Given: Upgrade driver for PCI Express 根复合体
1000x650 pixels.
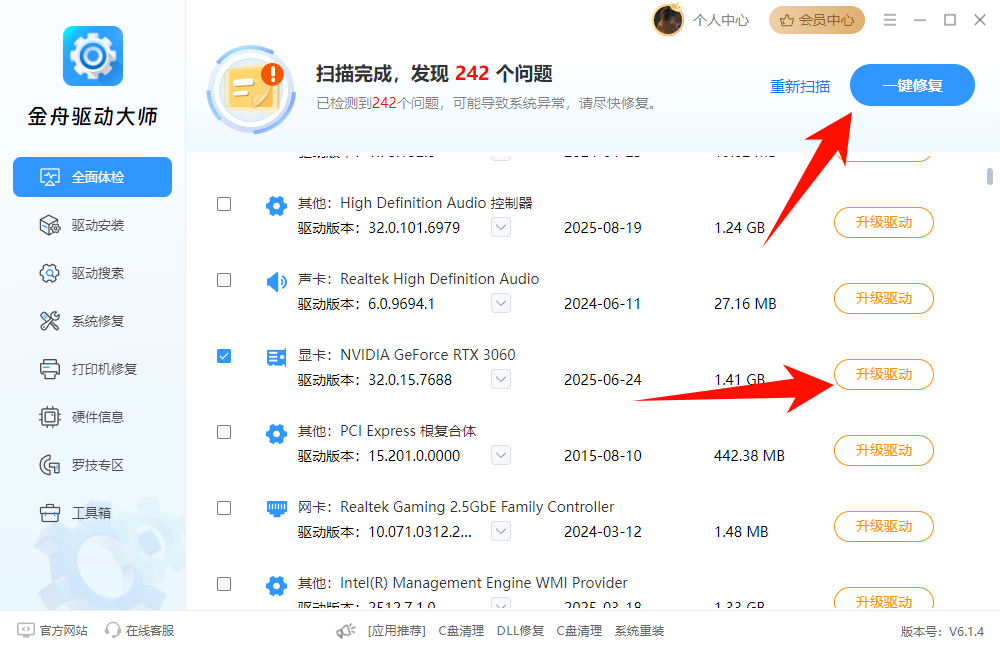Looking at the screenshot, I should coord(884,450).
